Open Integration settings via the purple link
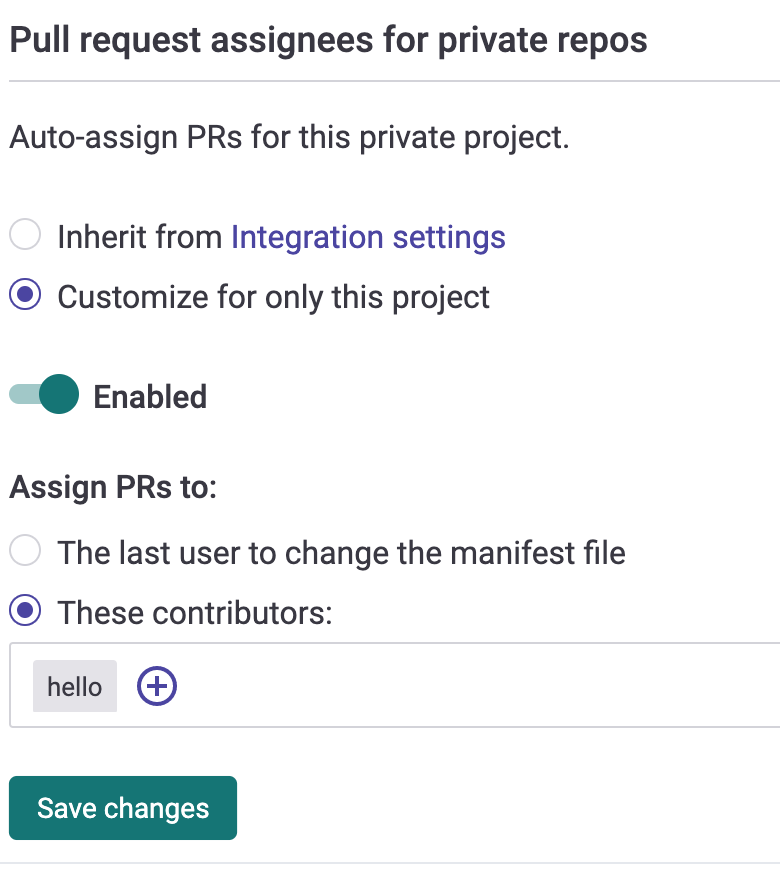The height and width of the screenshot is (885, 780). pyautogui.click(x=367, y=237)
